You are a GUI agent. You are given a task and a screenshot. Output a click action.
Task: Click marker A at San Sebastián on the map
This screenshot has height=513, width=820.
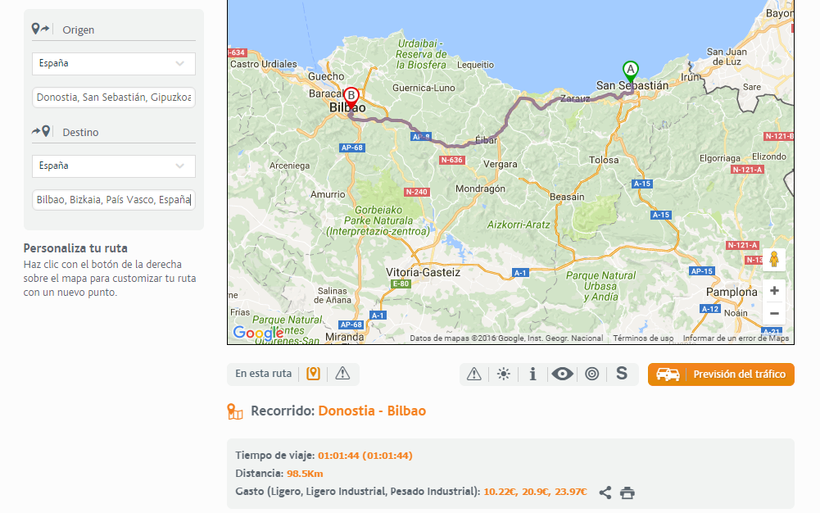pos(630,70)
